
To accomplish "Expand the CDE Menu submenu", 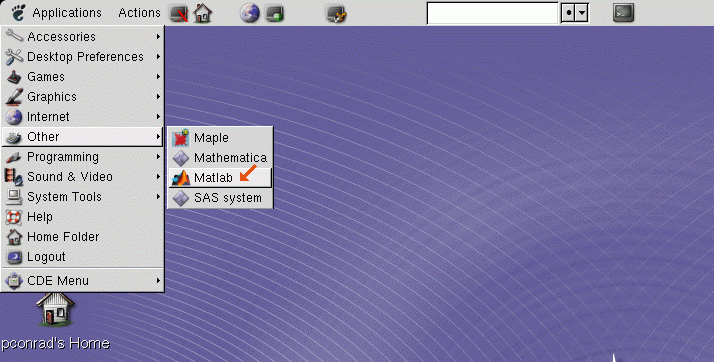I will [82, 280].
